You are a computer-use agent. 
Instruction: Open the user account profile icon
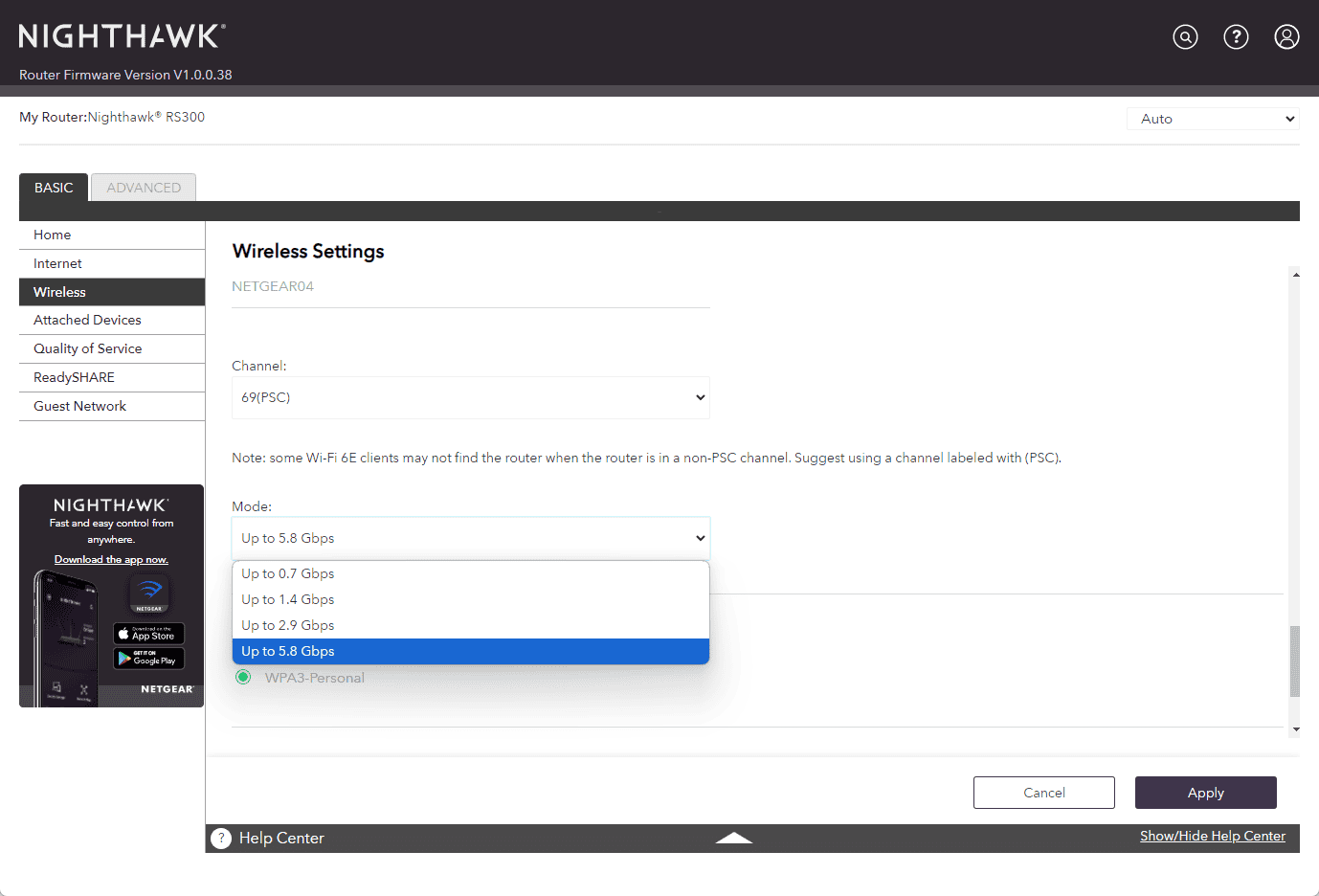tap(1286, 37)
